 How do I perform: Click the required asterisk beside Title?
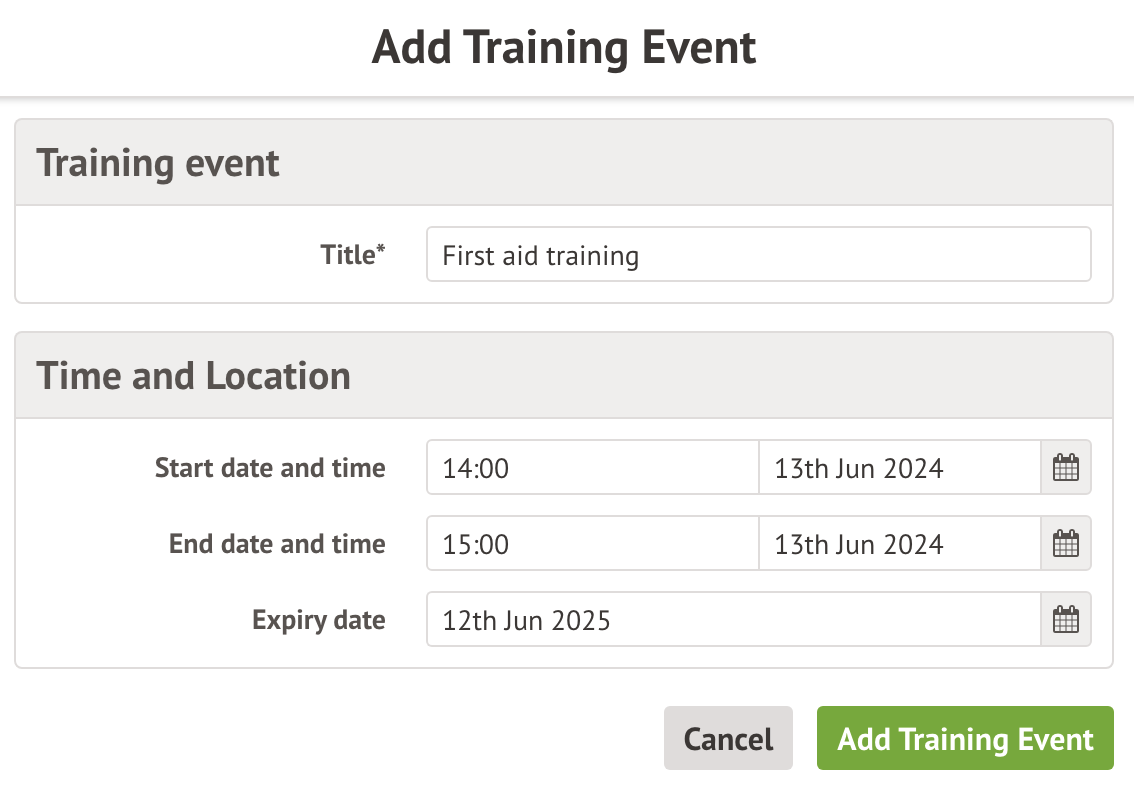(x=381, y=250)
